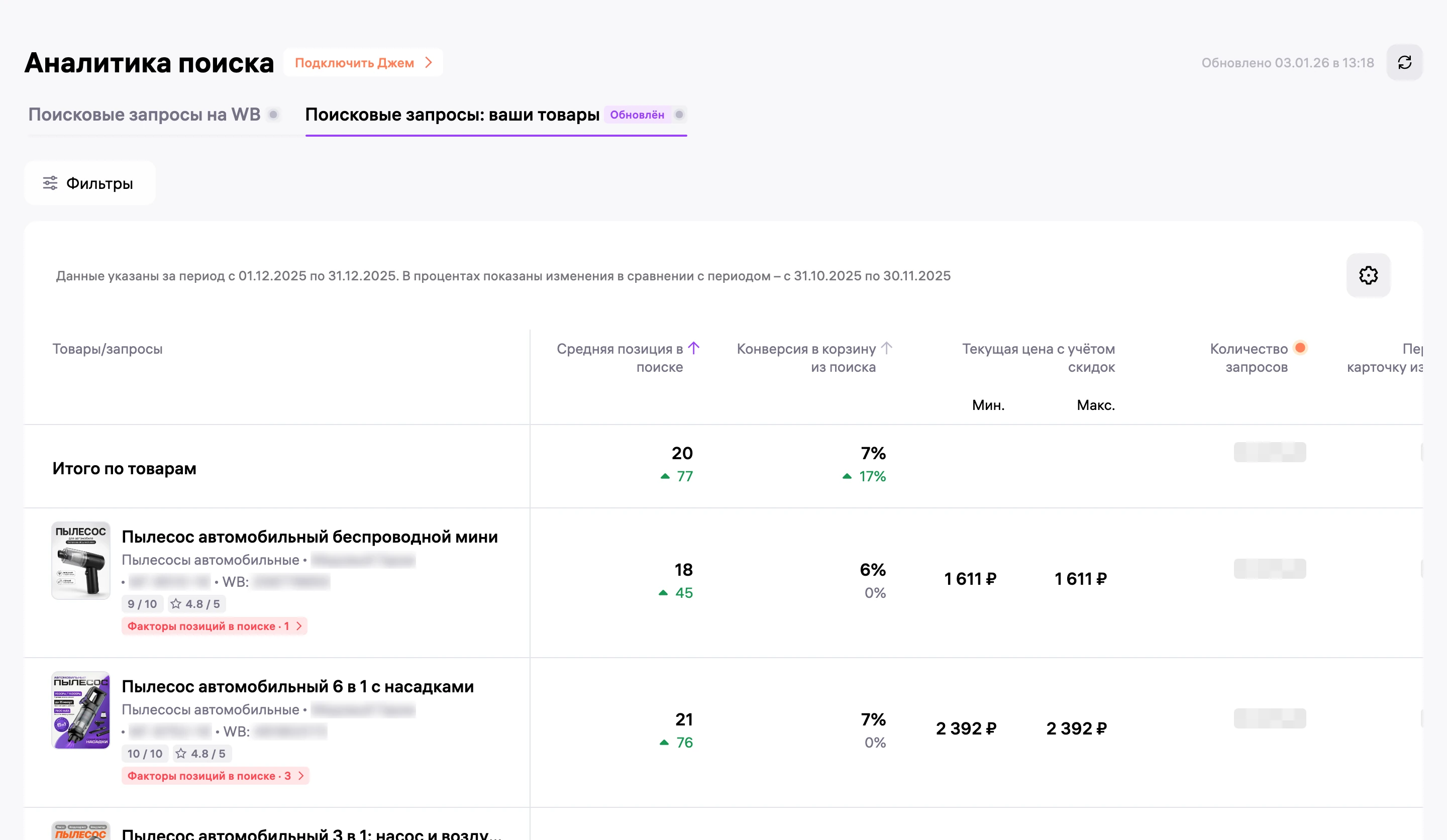Expand Факторы позиций в поиске · 1
Viewport: 1447px width, 840px height.
tap(214, 626)
